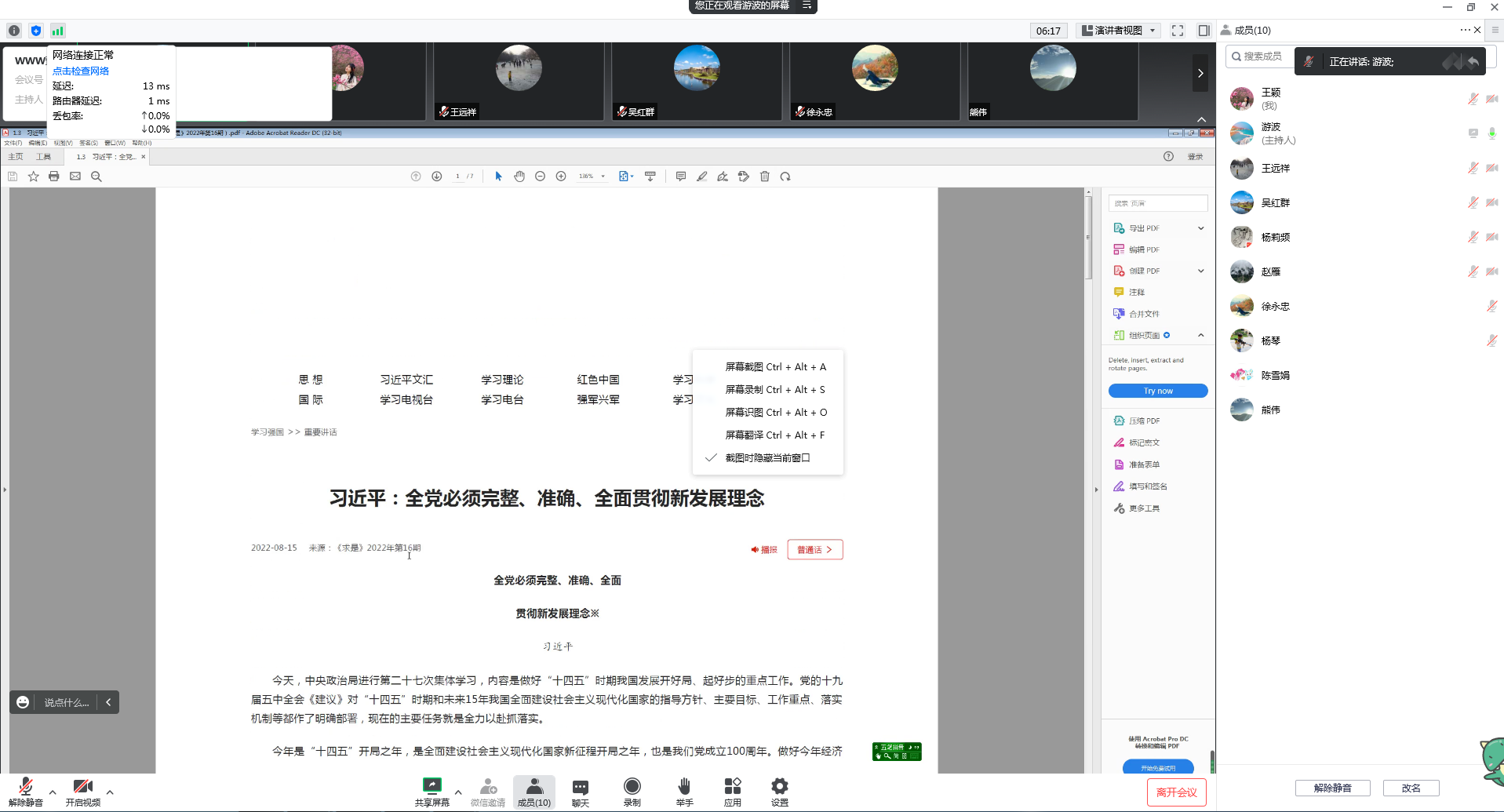Open the 演讲者视图 view dropdown
This screenshot has width=1504, height=812.
pos(1118,31)
